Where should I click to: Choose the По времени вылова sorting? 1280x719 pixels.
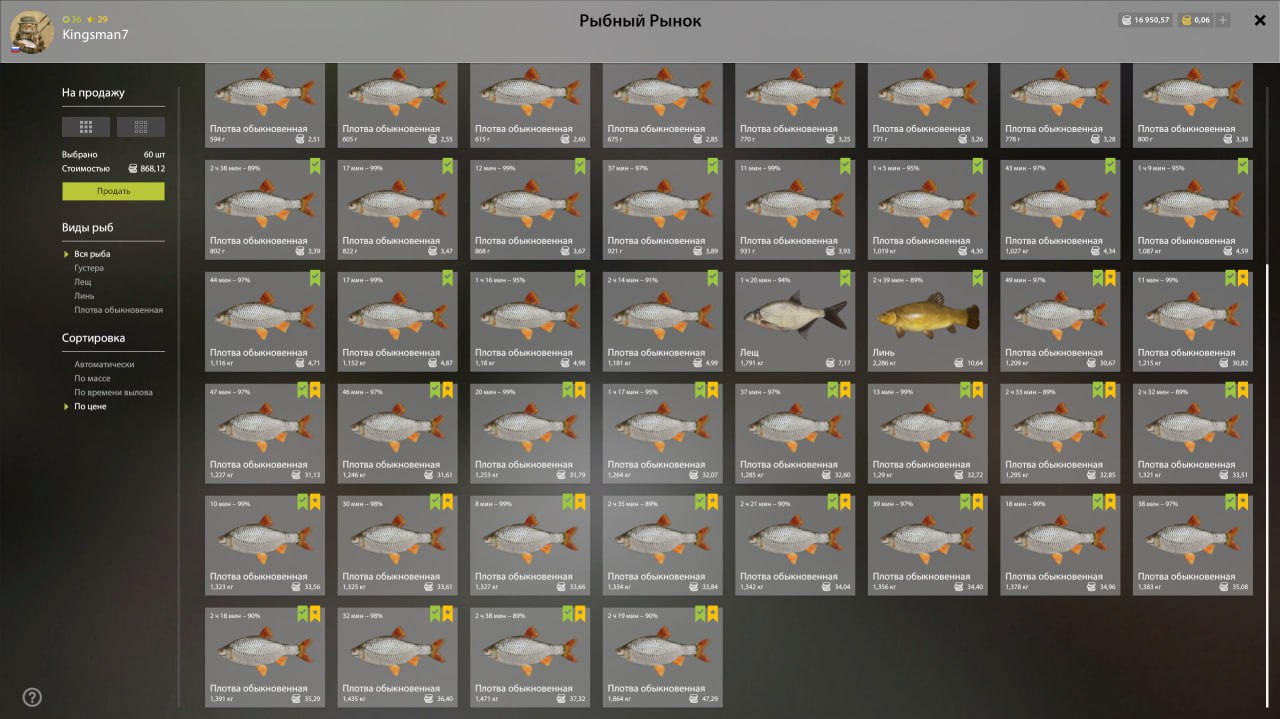113,392
